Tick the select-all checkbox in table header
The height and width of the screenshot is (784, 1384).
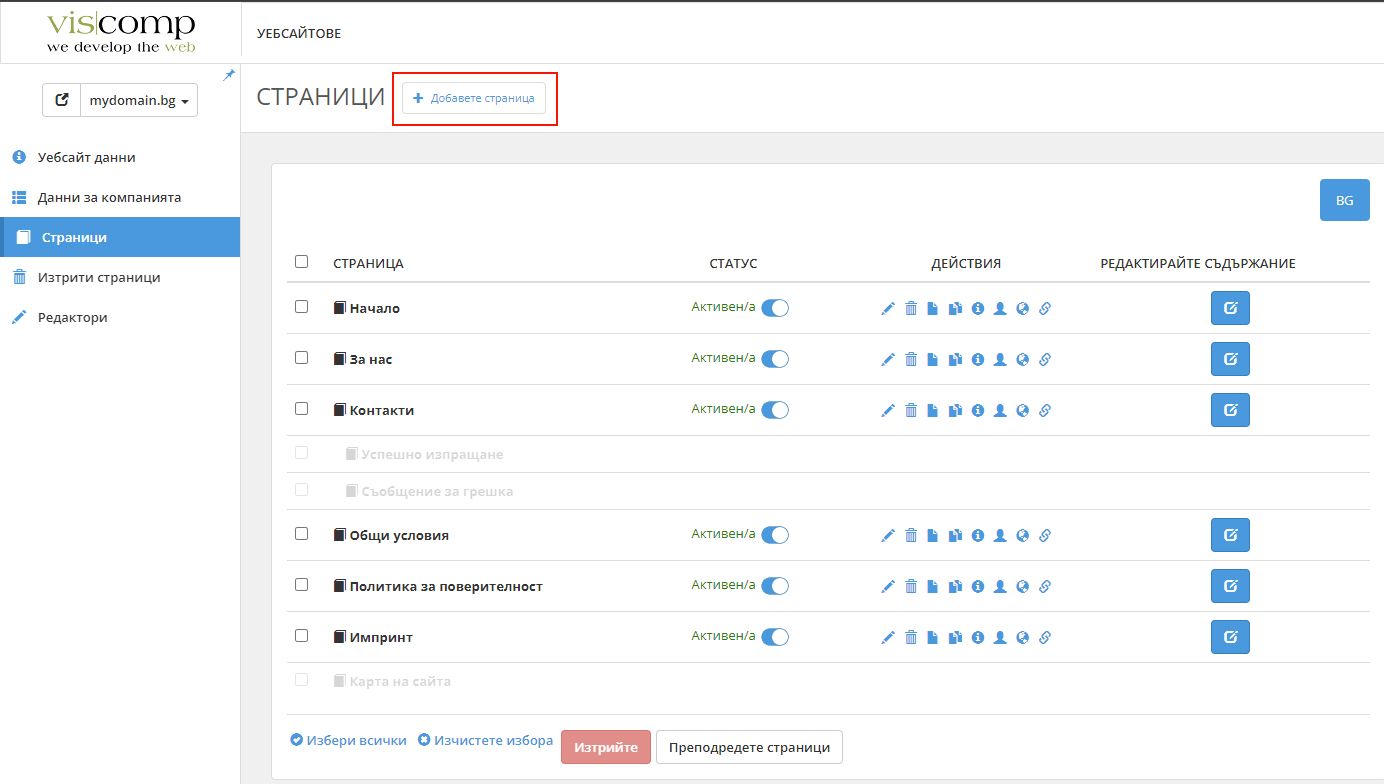pyautogui.click(x=302, y=262)
